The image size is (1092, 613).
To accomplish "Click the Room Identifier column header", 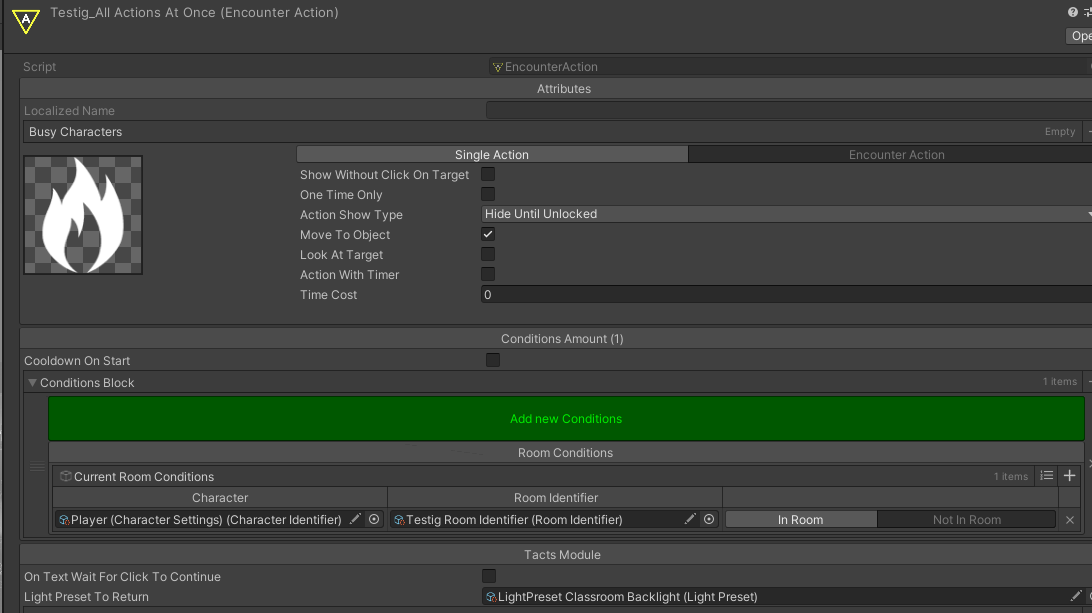I will point(556,497).
